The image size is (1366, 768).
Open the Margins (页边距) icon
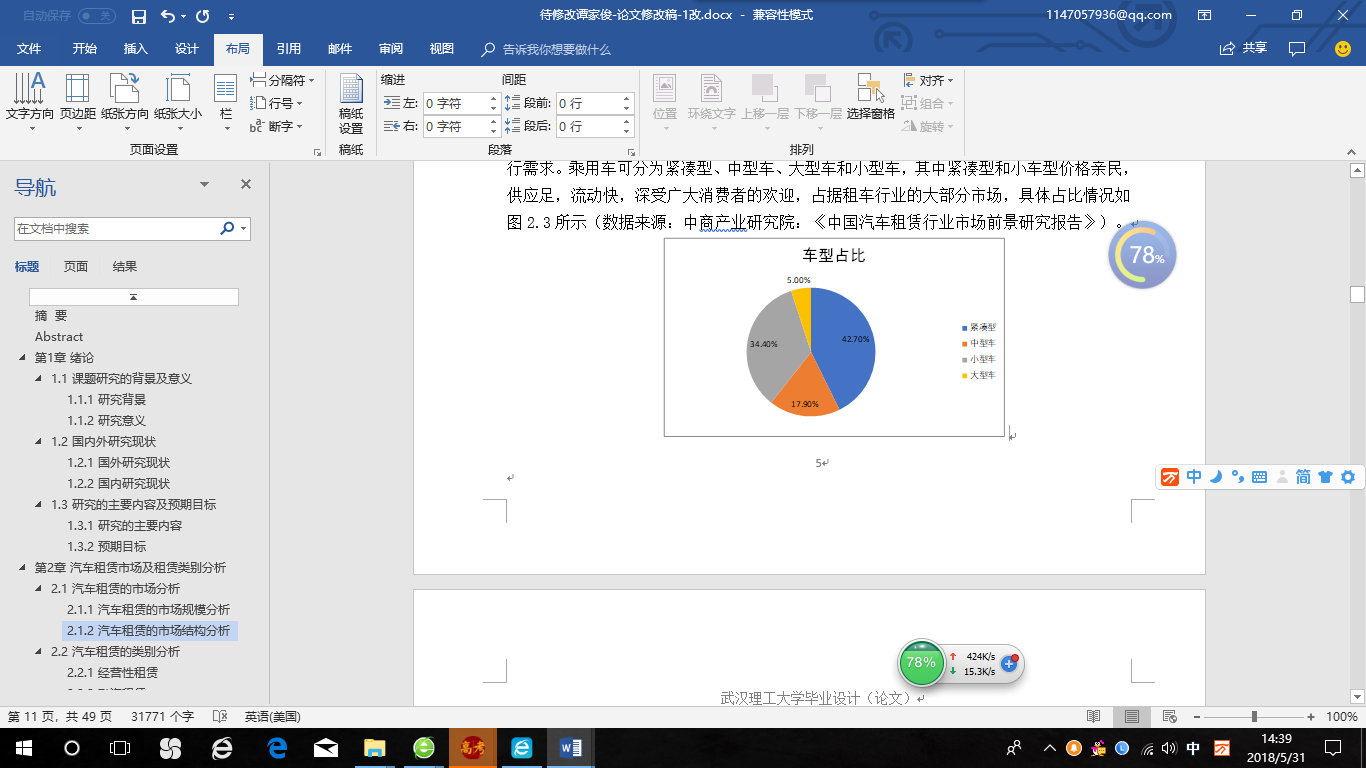click(78, 97)
